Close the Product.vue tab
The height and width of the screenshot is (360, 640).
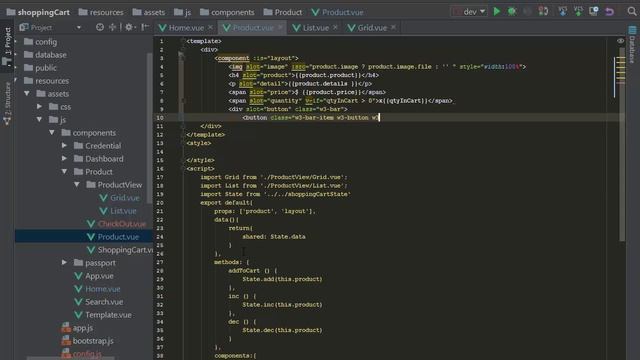click(x=280, y=27)
